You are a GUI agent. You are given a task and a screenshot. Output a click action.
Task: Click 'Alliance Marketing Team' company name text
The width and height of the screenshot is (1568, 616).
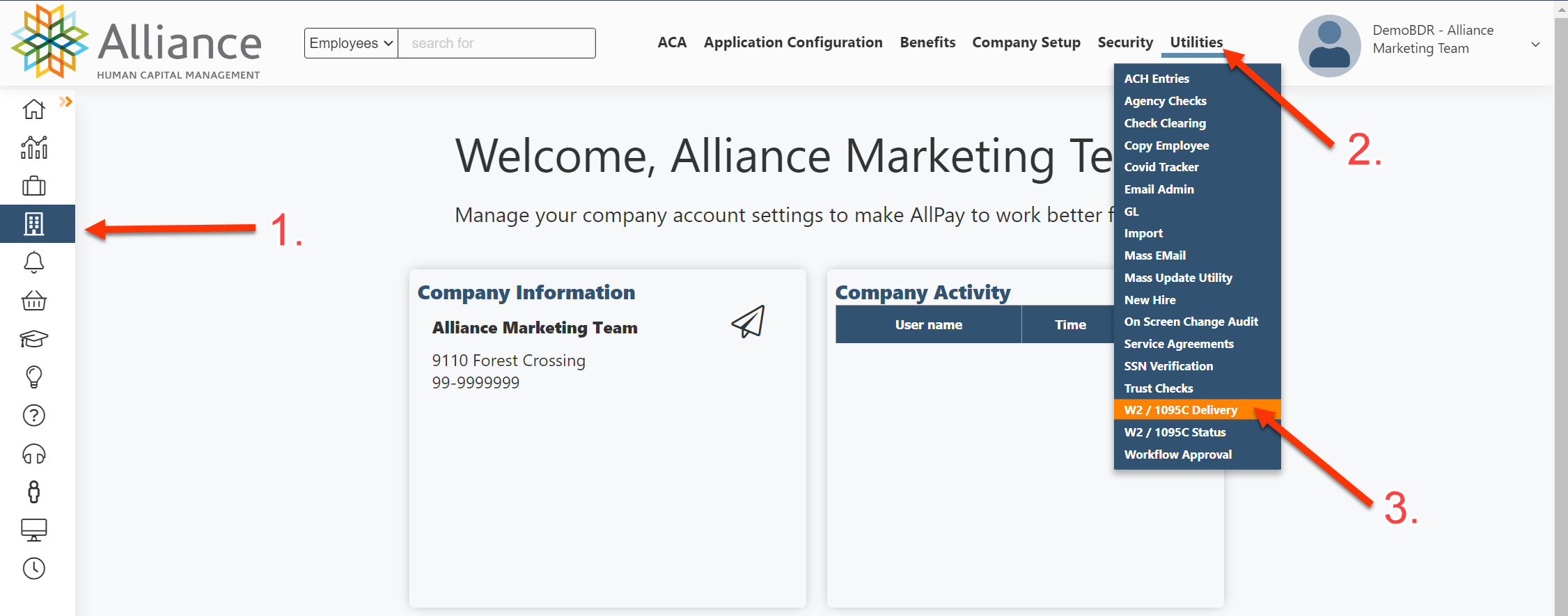pyautogui.click(x=535, y=328)
